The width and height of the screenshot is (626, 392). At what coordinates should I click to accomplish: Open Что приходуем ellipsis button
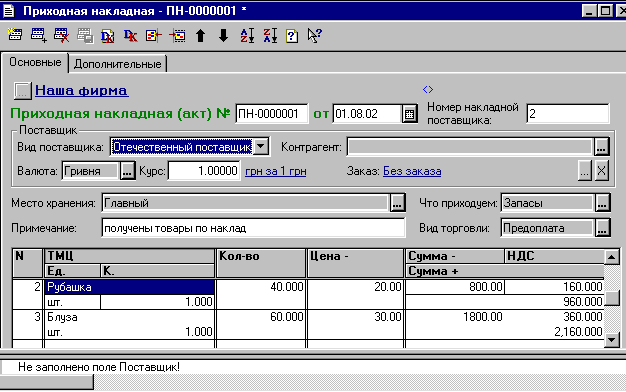[x=602, y=203]
